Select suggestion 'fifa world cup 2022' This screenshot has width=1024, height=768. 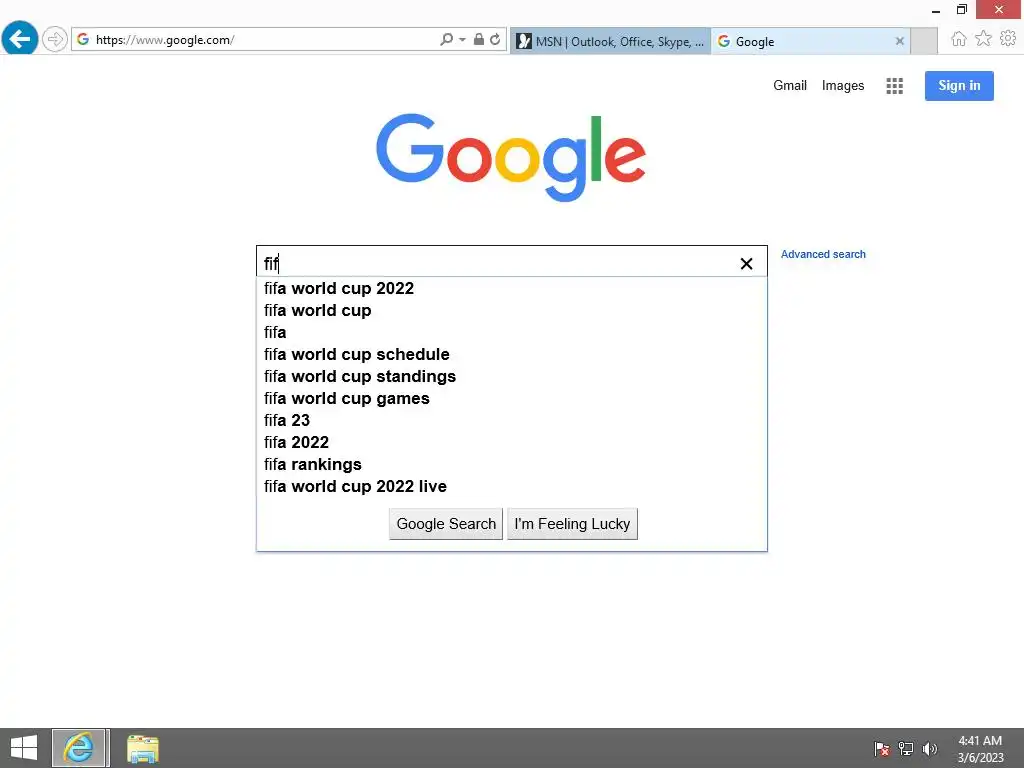(511, 288)
